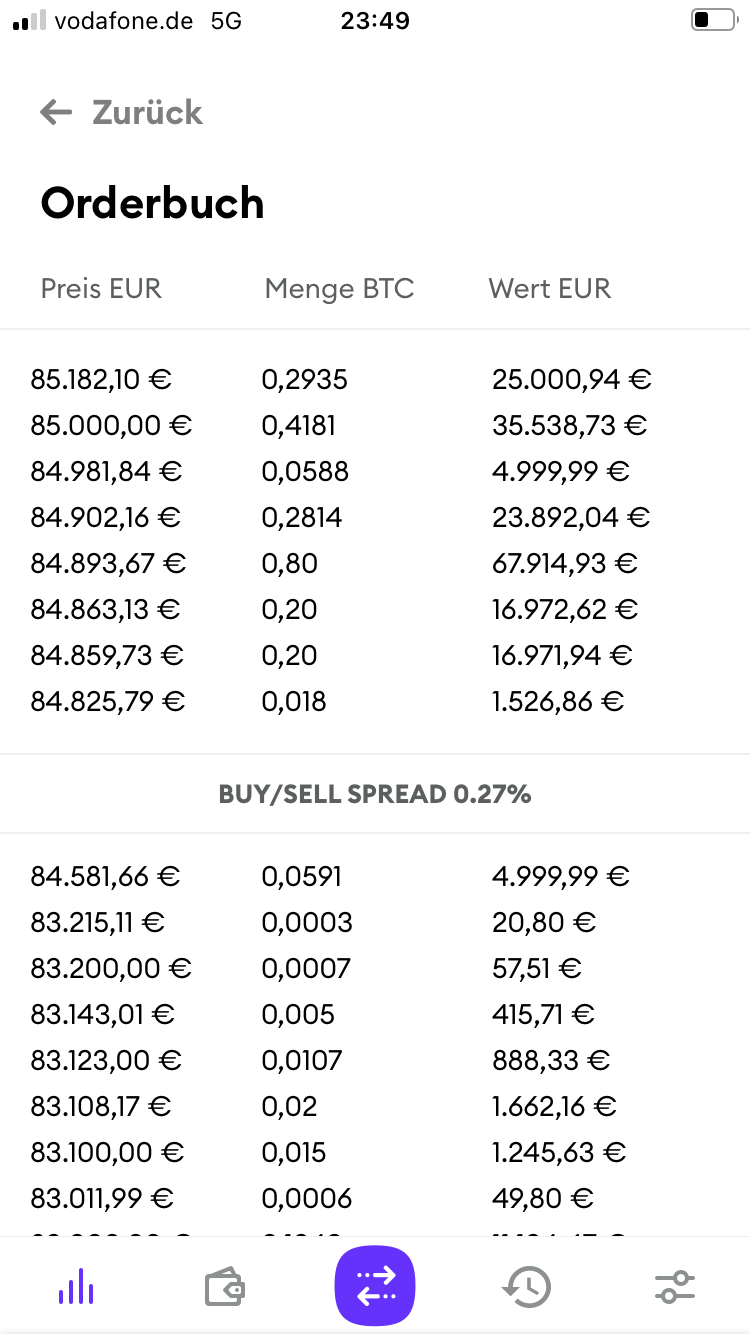This screenshot has width=750, height=1334.
Task: Tap the Orderbuch heading
Action: coord(152,203)
